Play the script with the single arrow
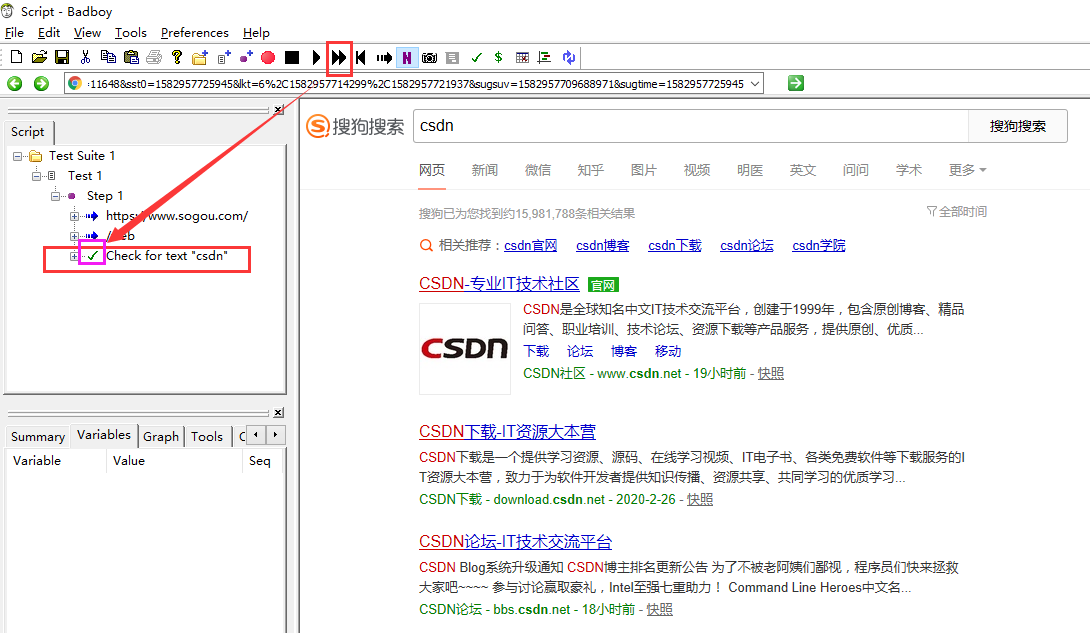Screen dimensions: 1090x633 (x=316, y=58)
